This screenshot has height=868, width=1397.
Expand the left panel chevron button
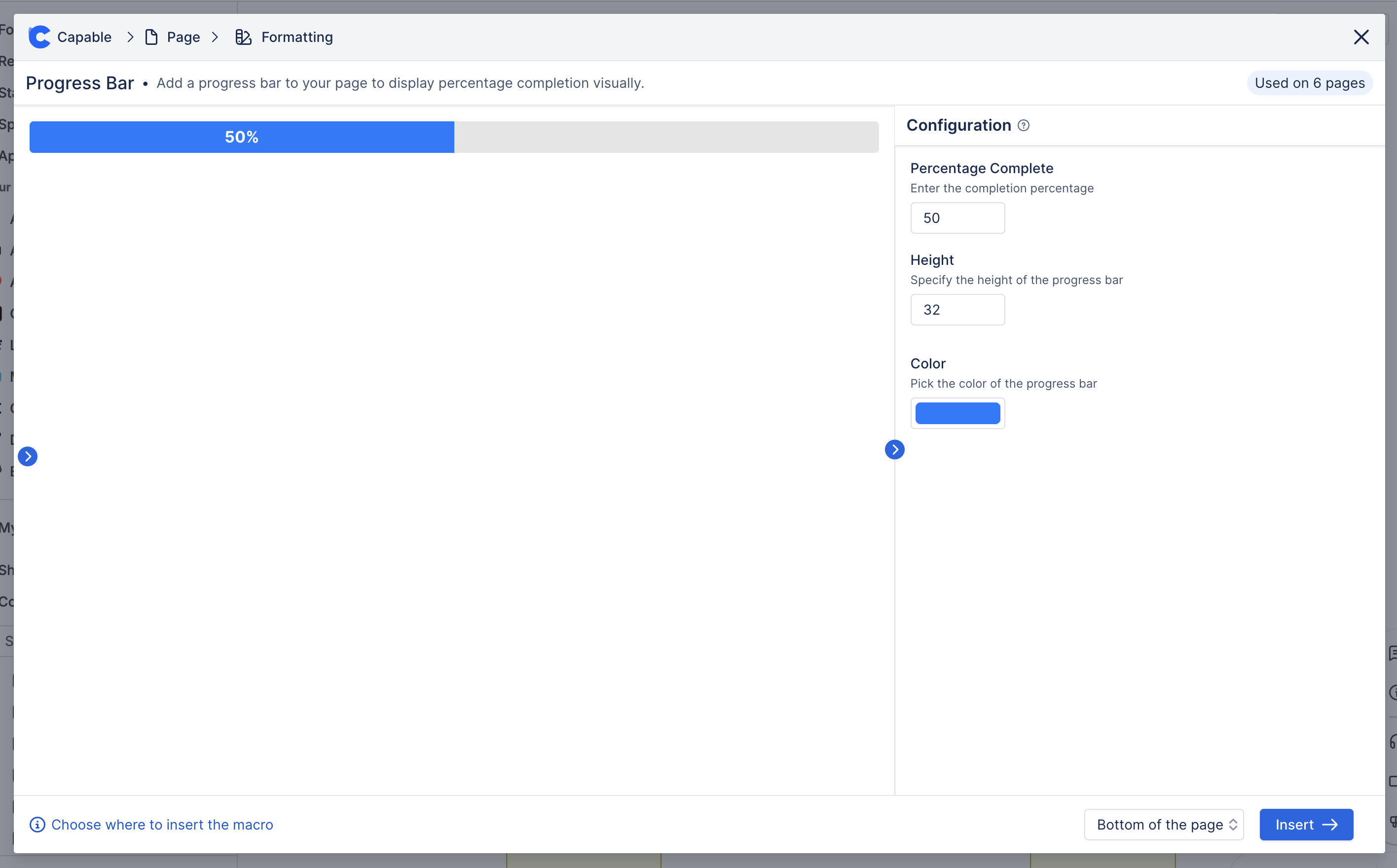(28, 456)
